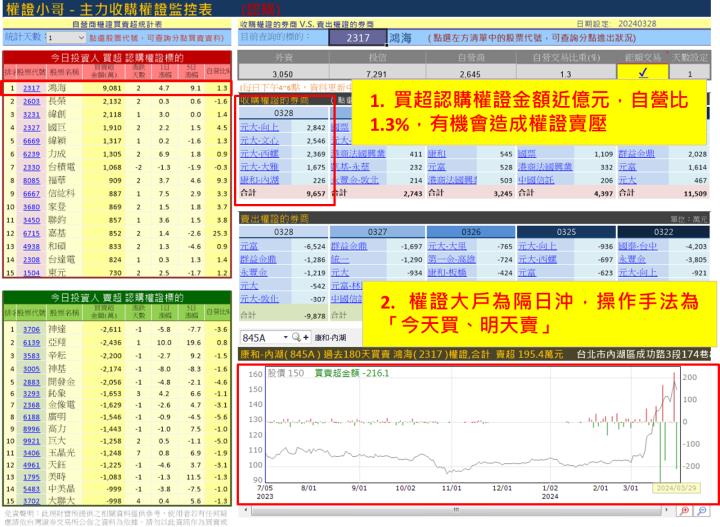Open stock code 6669 緯穎 link
The height and width of the screenshot is (527, 720).
(x=32, y=141)
